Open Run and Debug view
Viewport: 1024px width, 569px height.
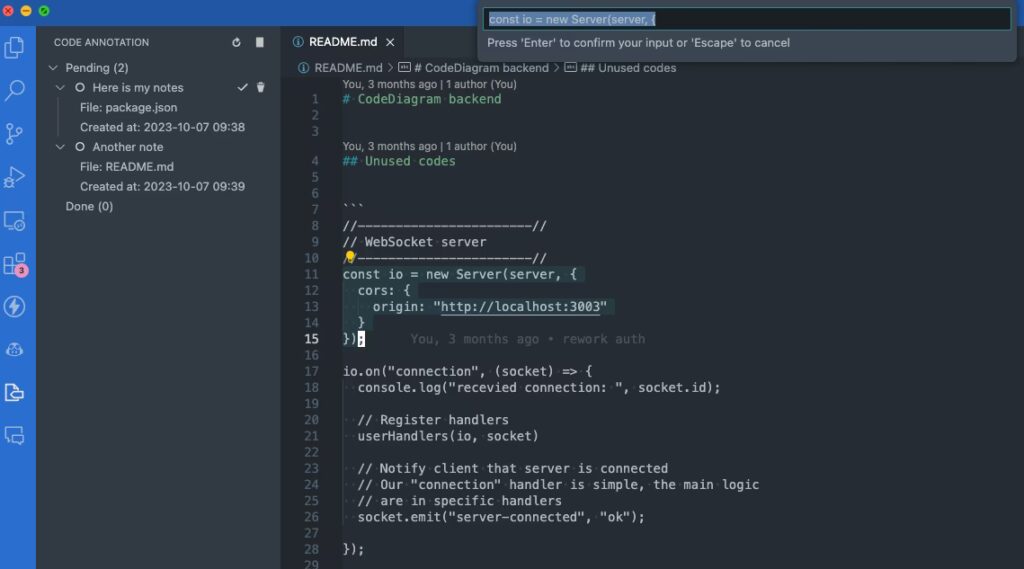coord(15,177)
